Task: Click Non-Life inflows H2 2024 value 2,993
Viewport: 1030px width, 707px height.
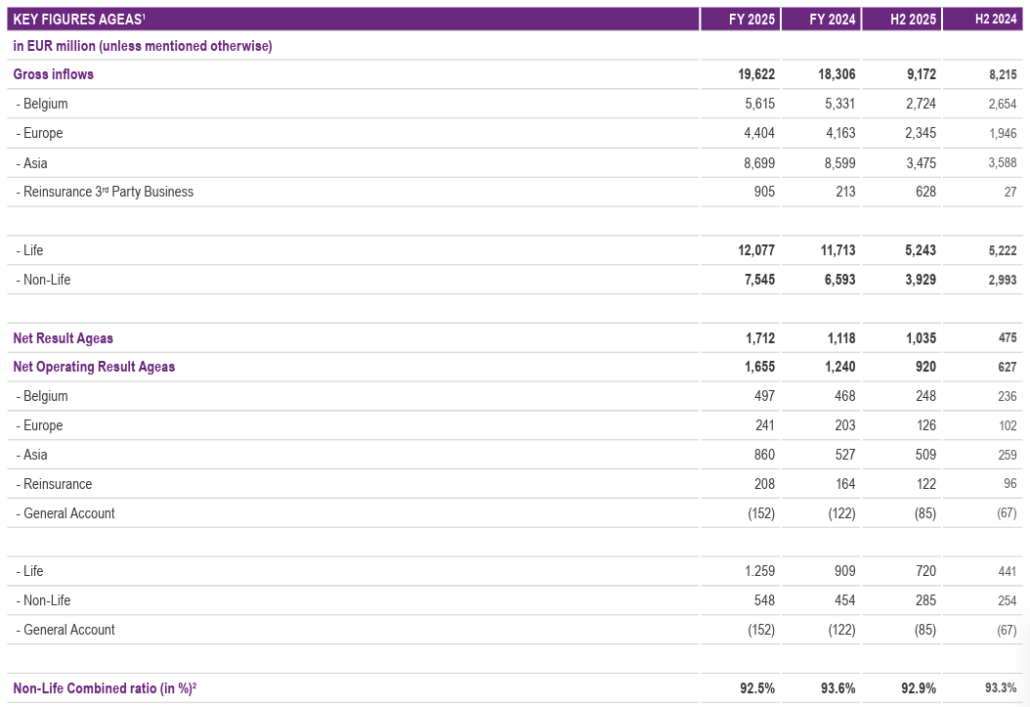Action: point(1002,280)
